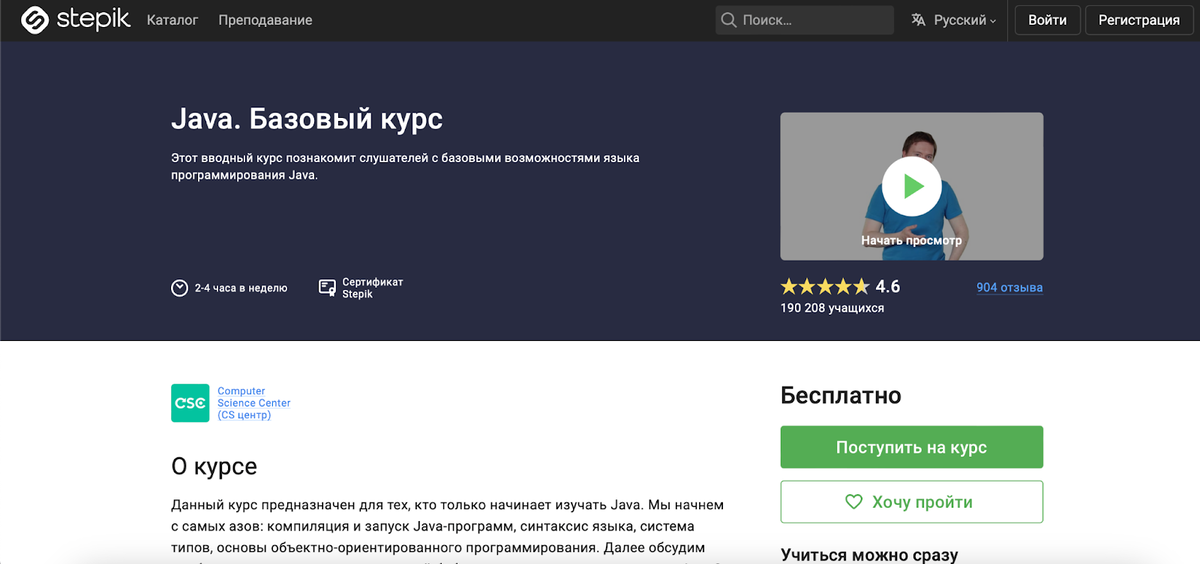Click the О курсе heading
This screenshot has height=564, width=1200.
point(214,466)
